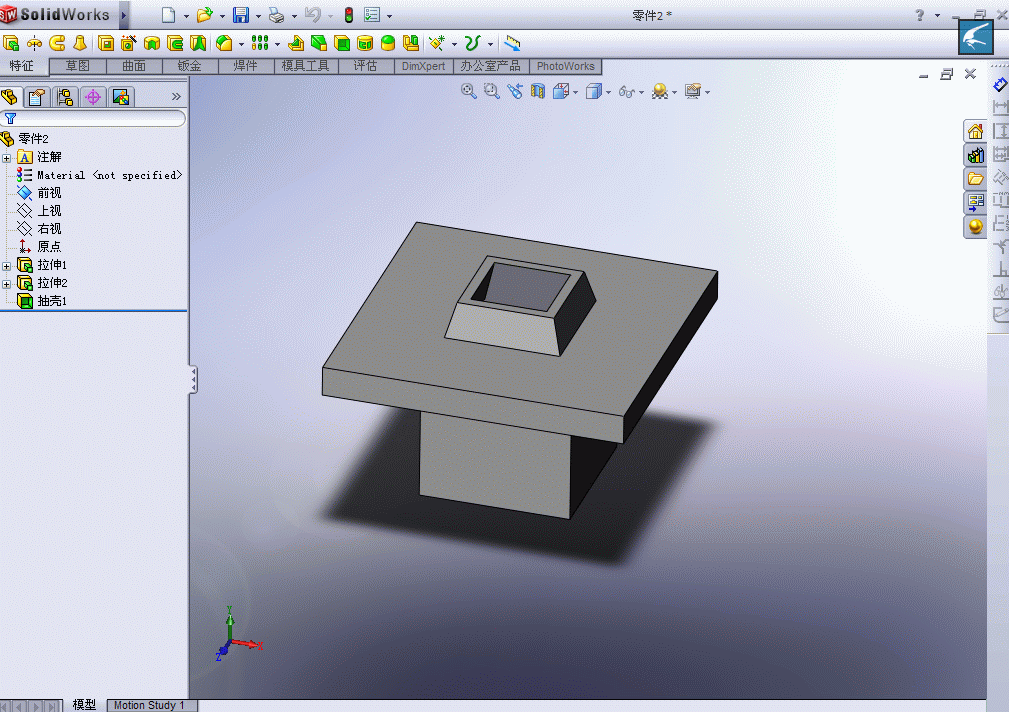The height and width of the screenshot is (712, 1009).
Task: Select the Wrap tool
Action: click(x=365, y=43)
